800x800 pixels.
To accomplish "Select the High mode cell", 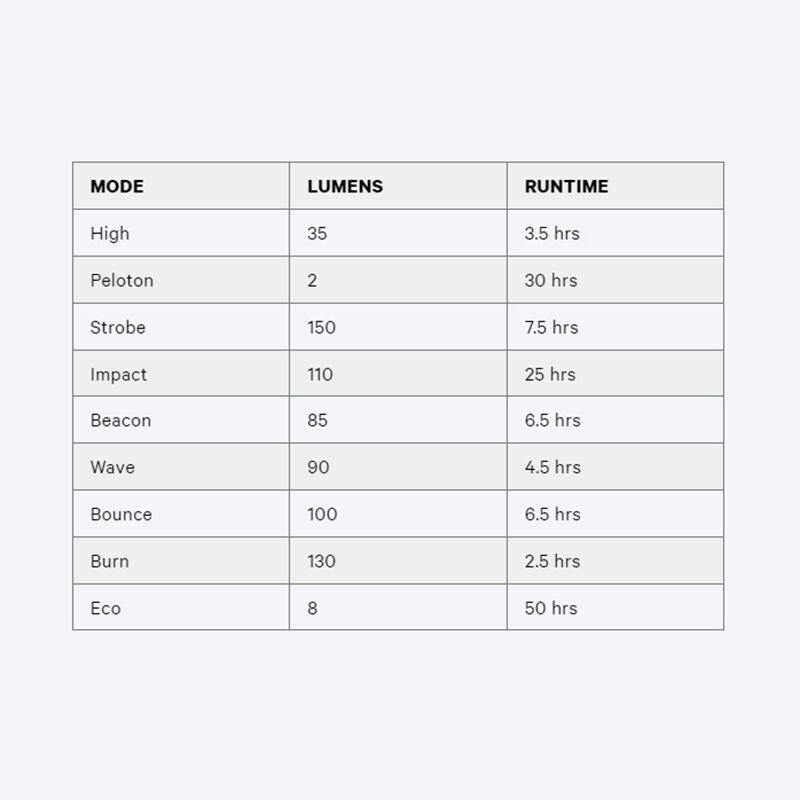I will point(181,233).
